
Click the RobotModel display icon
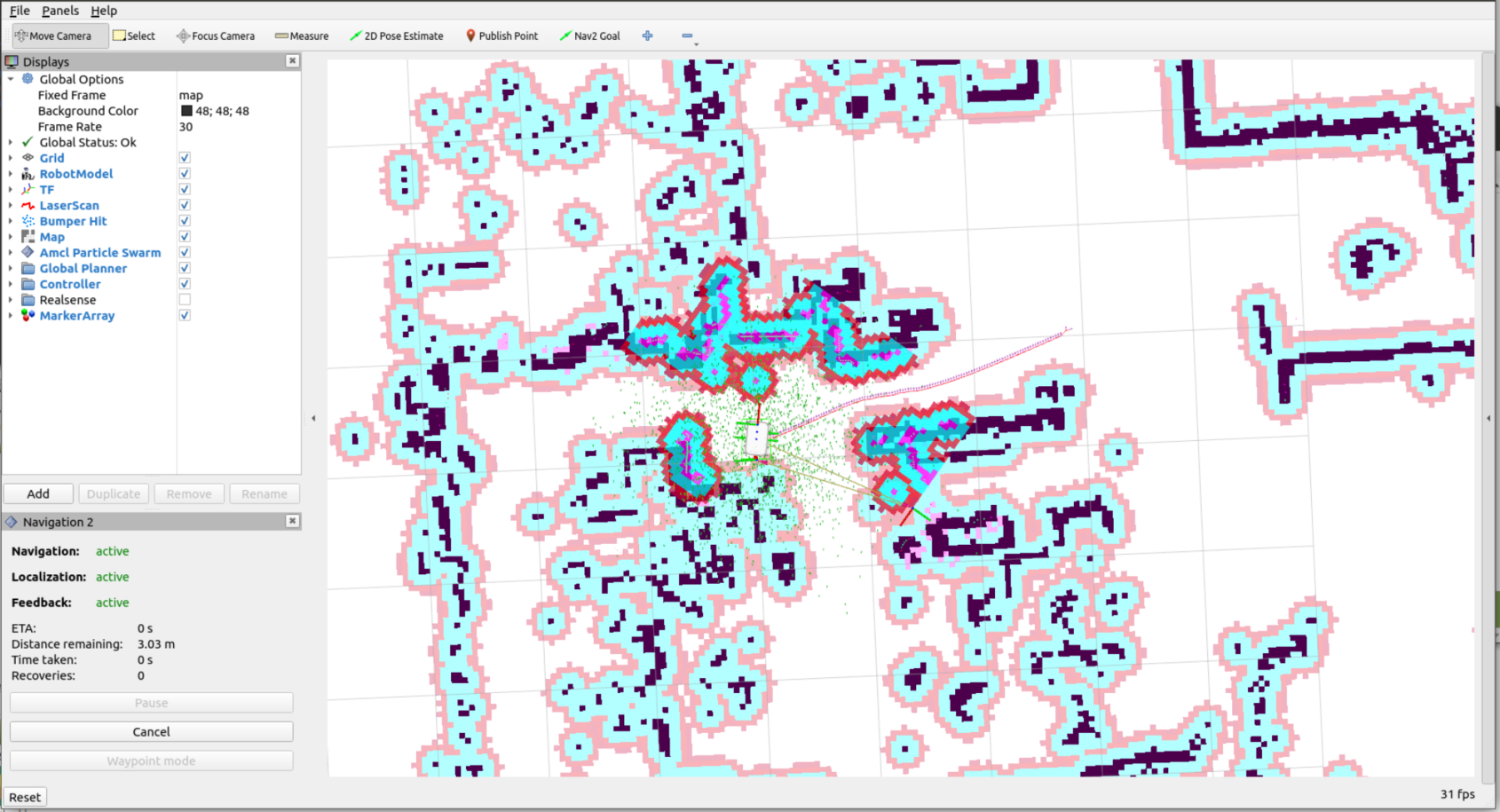pyautogui.click(x=28, y=174)
